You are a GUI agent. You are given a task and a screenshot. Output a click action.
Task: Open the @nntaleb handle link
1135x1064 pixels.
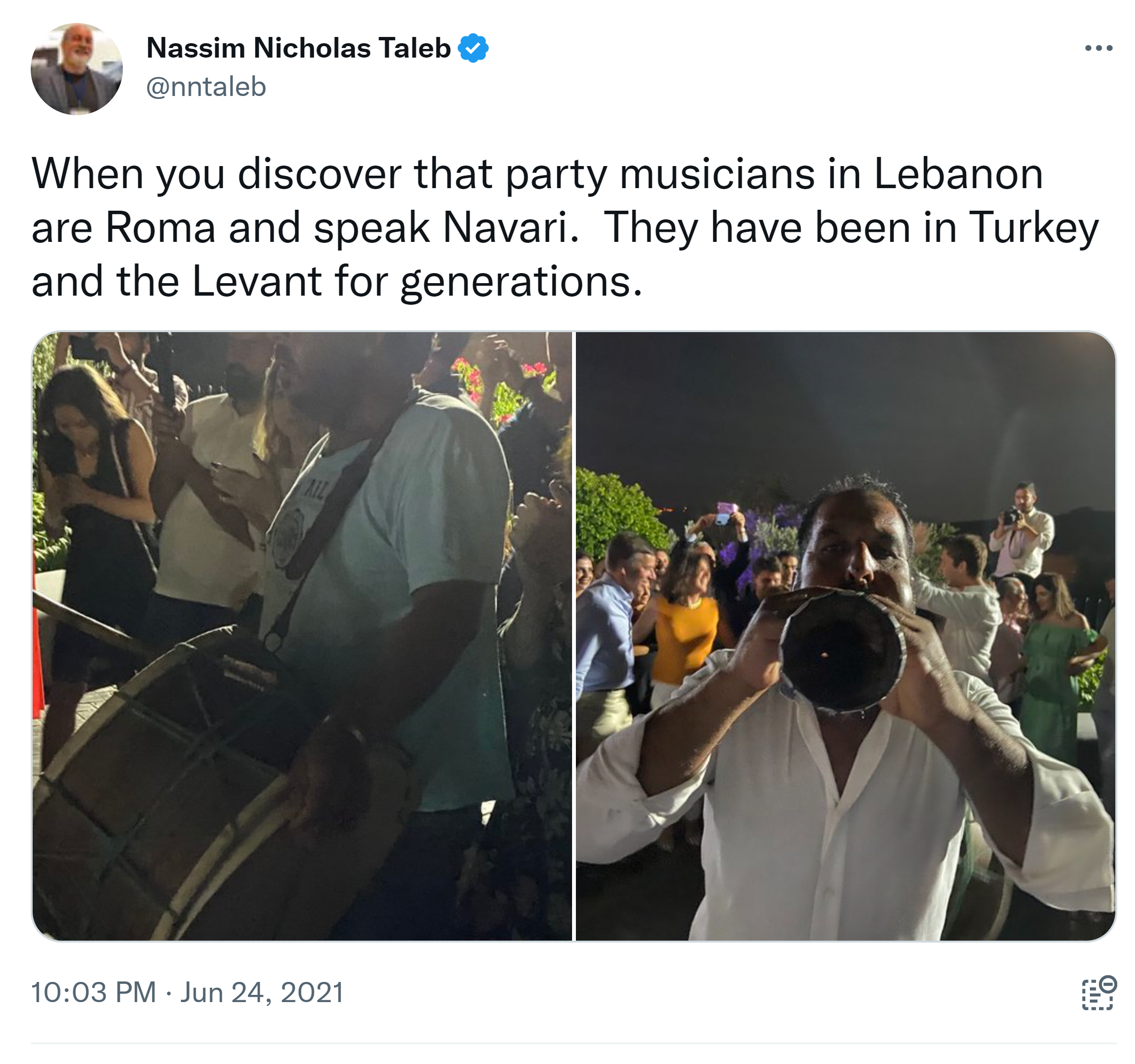[x=206, y=87]
